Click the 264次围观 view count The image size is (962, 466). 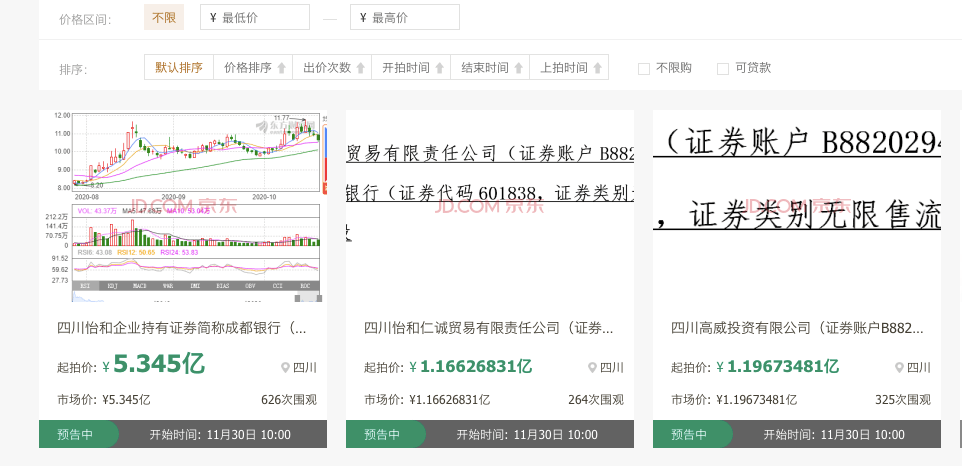(596, 400)
